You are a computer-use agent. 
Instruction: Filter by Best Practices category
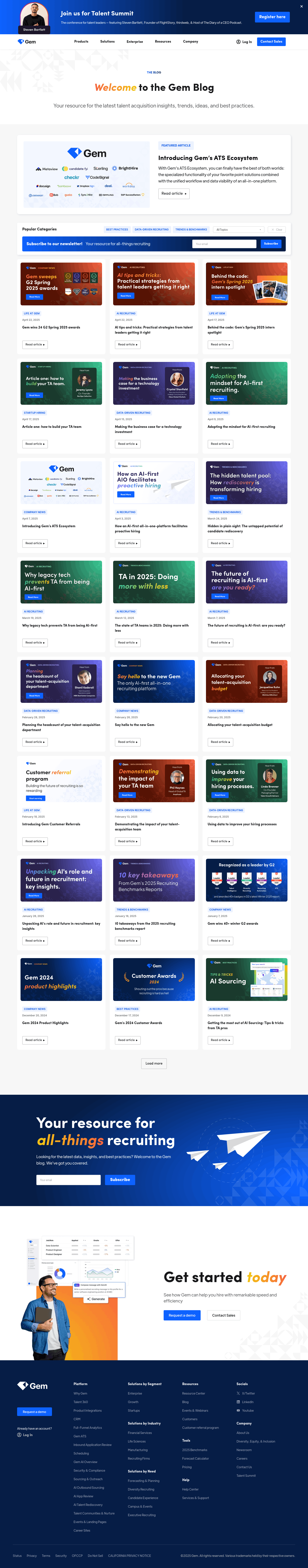117,230
